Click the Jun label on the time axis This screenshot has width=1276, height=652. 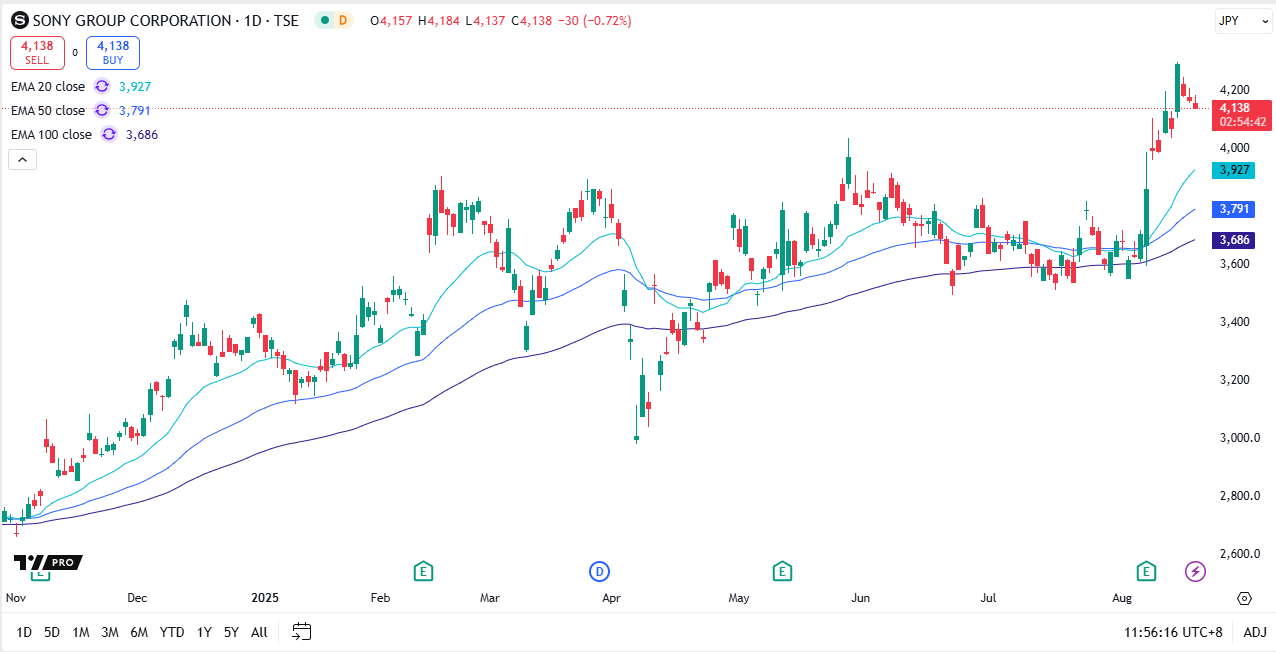pos(860,598)
